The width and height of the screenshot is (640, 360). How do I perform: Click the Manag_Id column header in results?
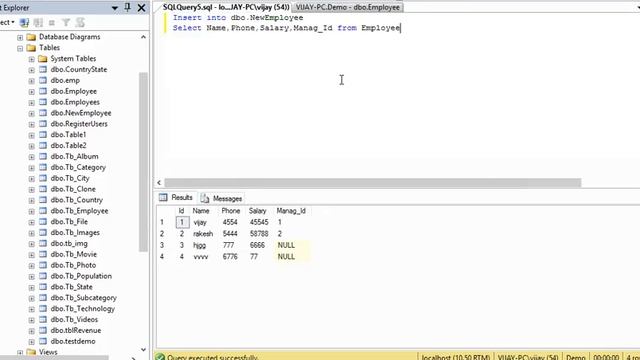click(x=291, y=211)
